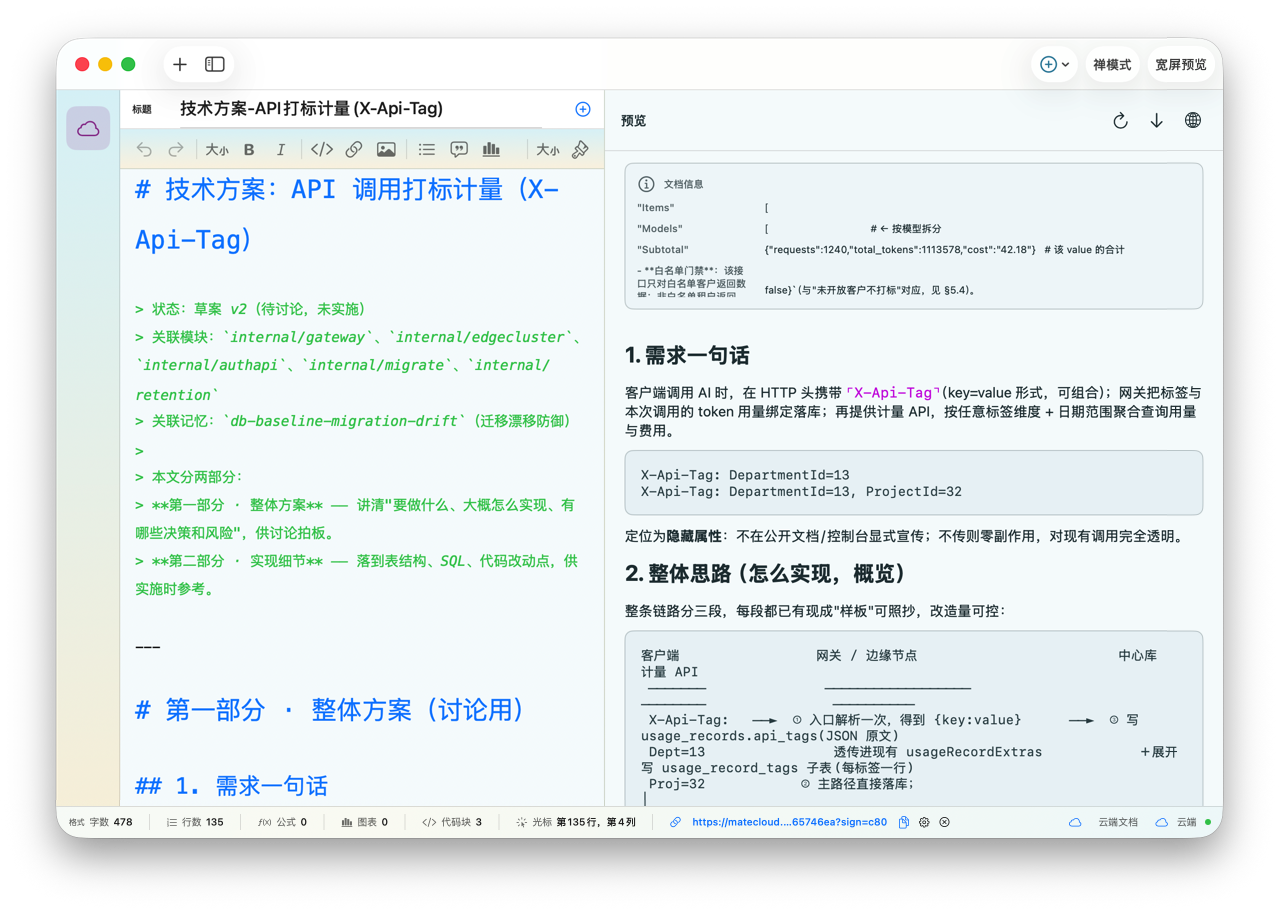Click the 1.需求一句话 preview heading
The image size is (1279, 912).
(x=687, y=355)
